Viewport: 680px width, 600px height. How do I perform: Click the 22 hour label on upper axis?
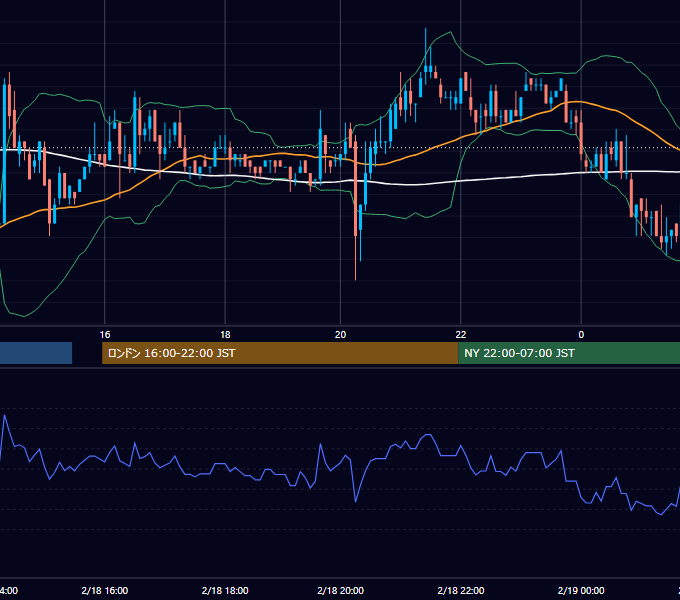pos(461,335)
